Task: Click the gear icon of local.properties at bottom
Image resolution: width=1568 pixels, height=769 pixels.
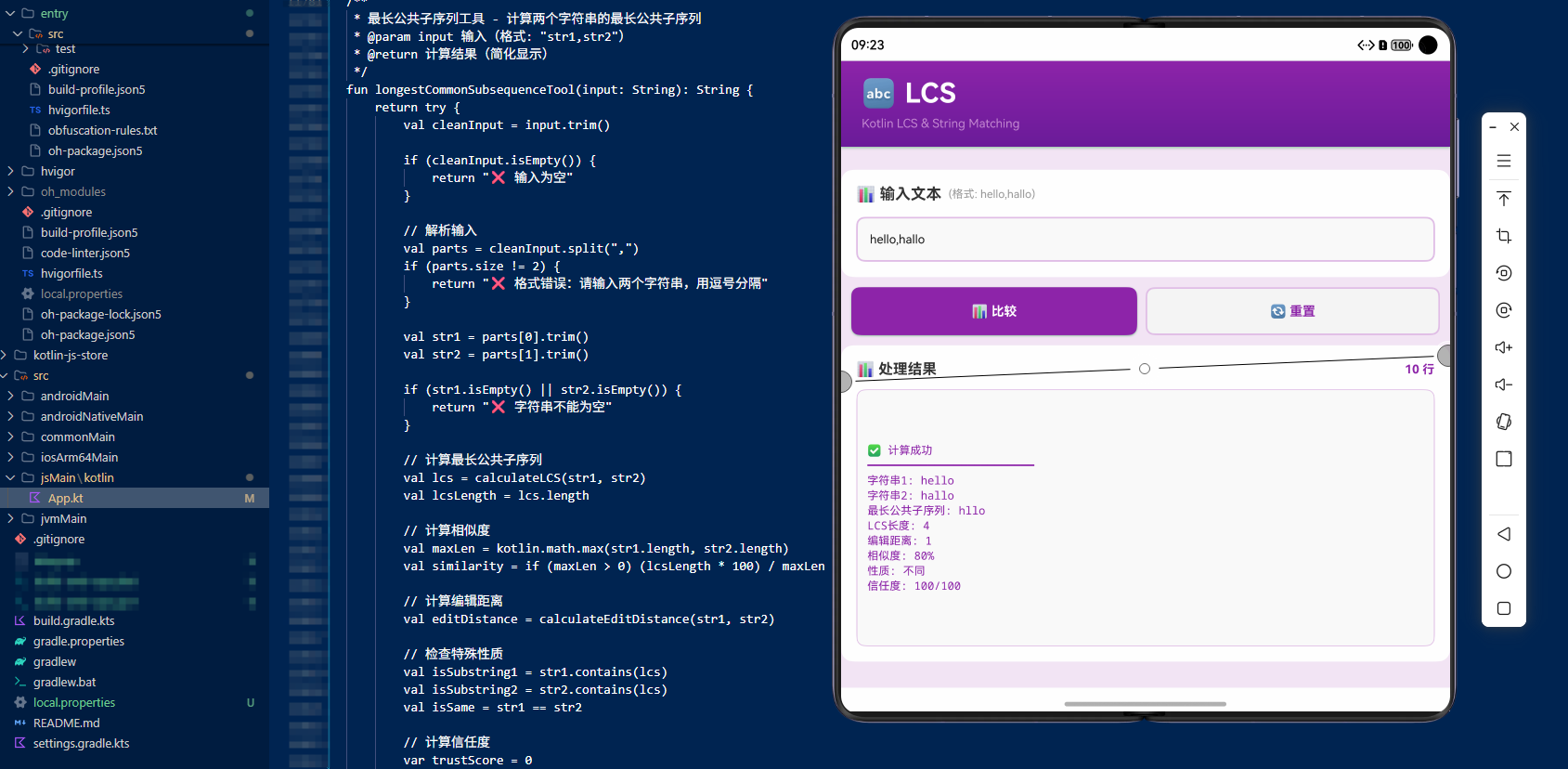Action: point(20,702)
